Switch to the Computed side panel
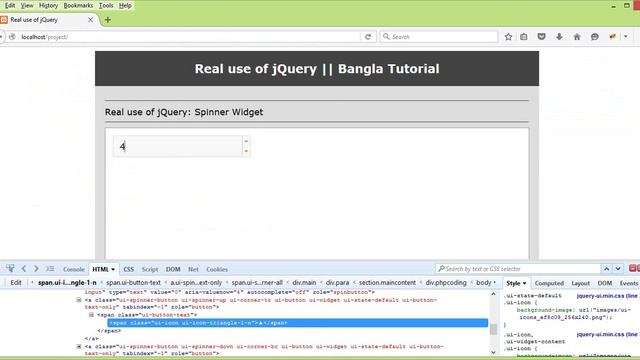The height and width of the screenshot is (360, 640). point(549,283)
